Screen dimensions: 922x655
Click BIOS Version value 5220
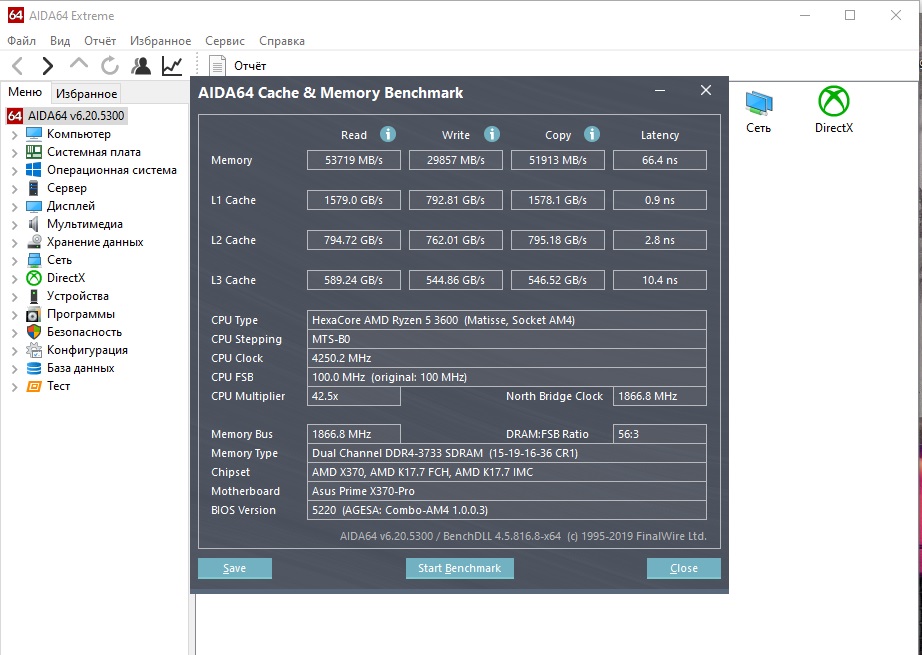point(506,510)
